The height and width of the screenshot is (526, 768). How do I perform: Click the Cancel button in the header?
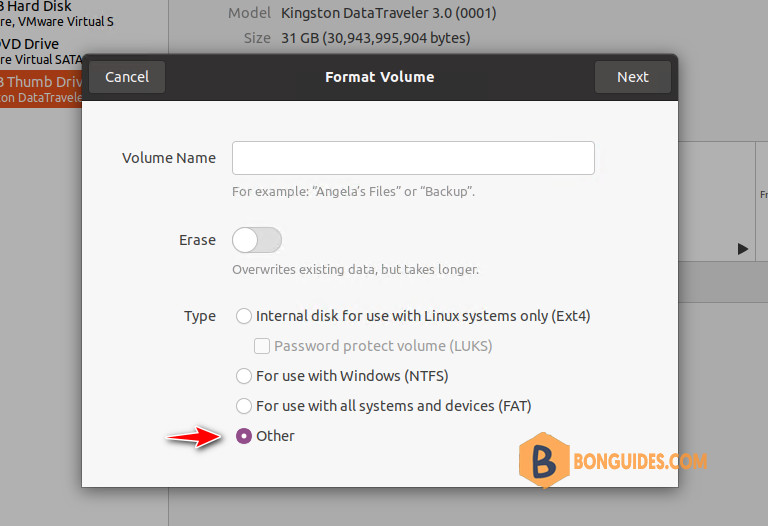(x=127, y=77)
